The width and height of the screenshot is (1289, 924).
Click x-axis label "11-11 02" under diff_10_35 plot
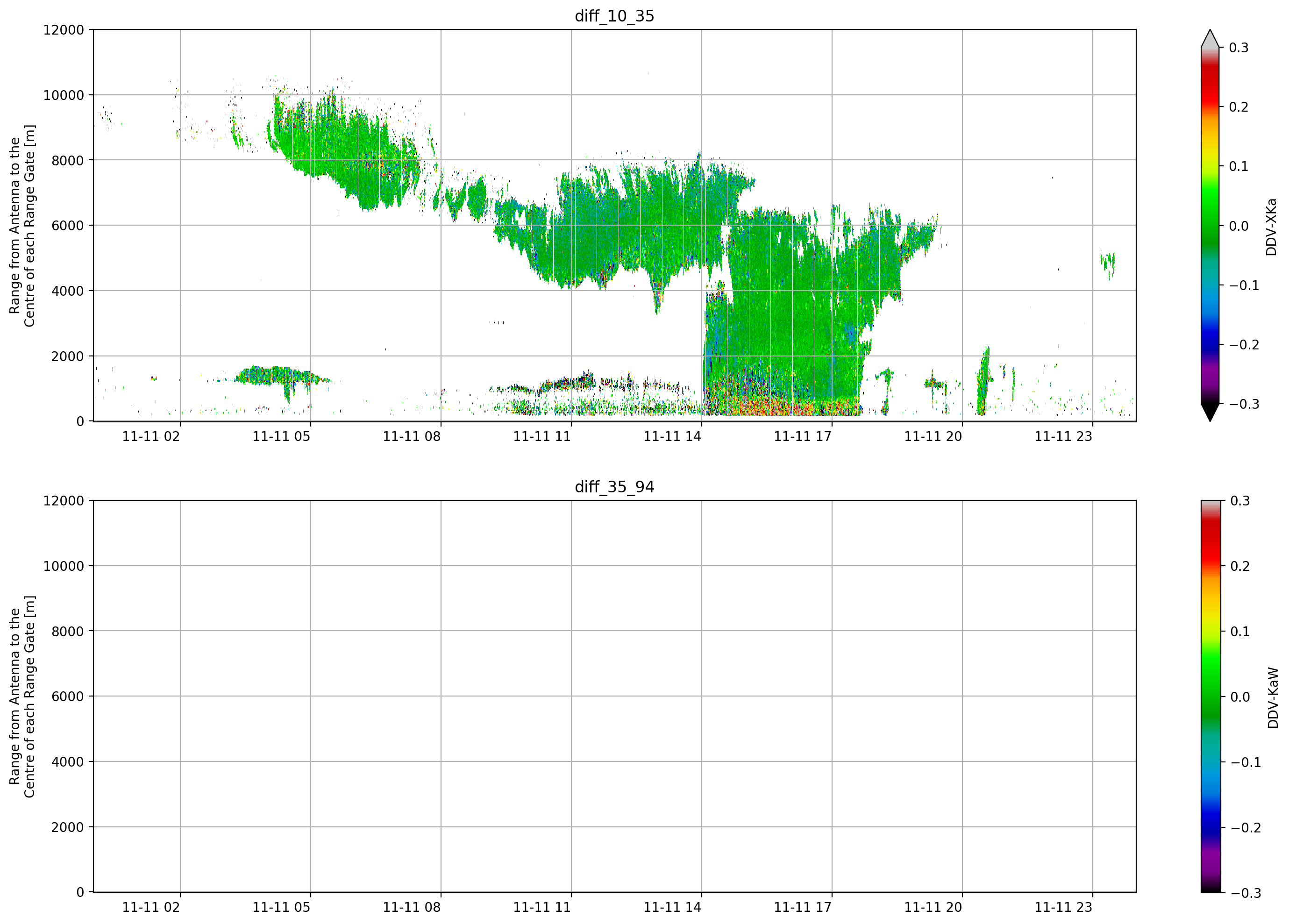point(151,436)
